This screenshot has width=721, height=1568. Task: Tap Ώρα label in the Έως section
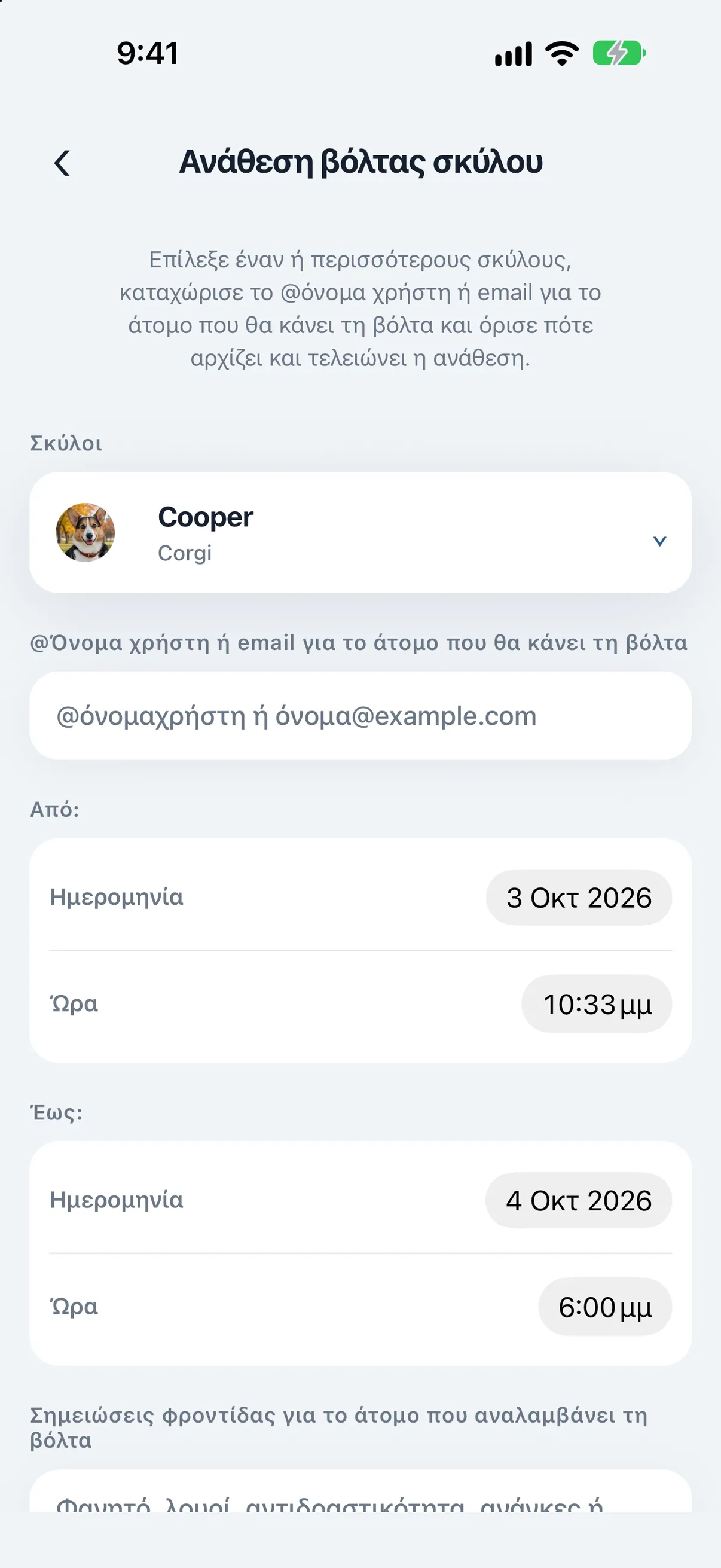(x=74, y=1306)
